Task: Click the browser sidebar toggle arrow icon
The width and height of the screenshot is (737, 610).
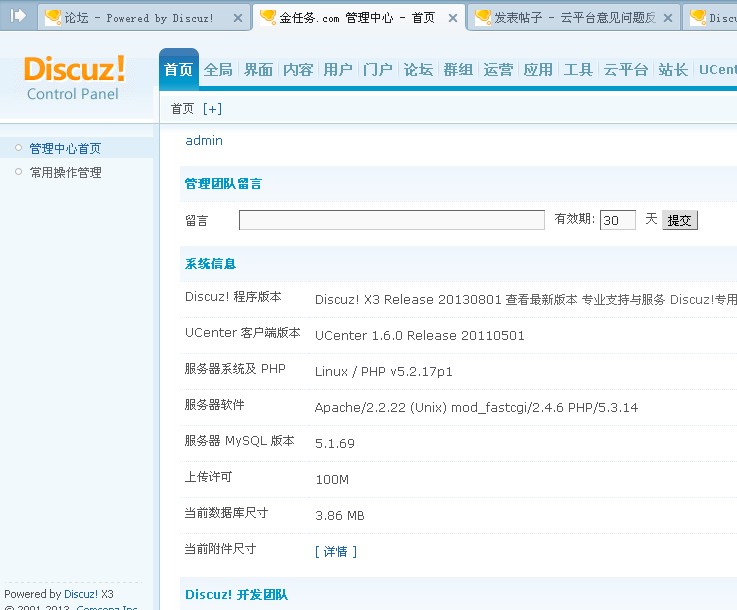Action: [x=17, y=16]
